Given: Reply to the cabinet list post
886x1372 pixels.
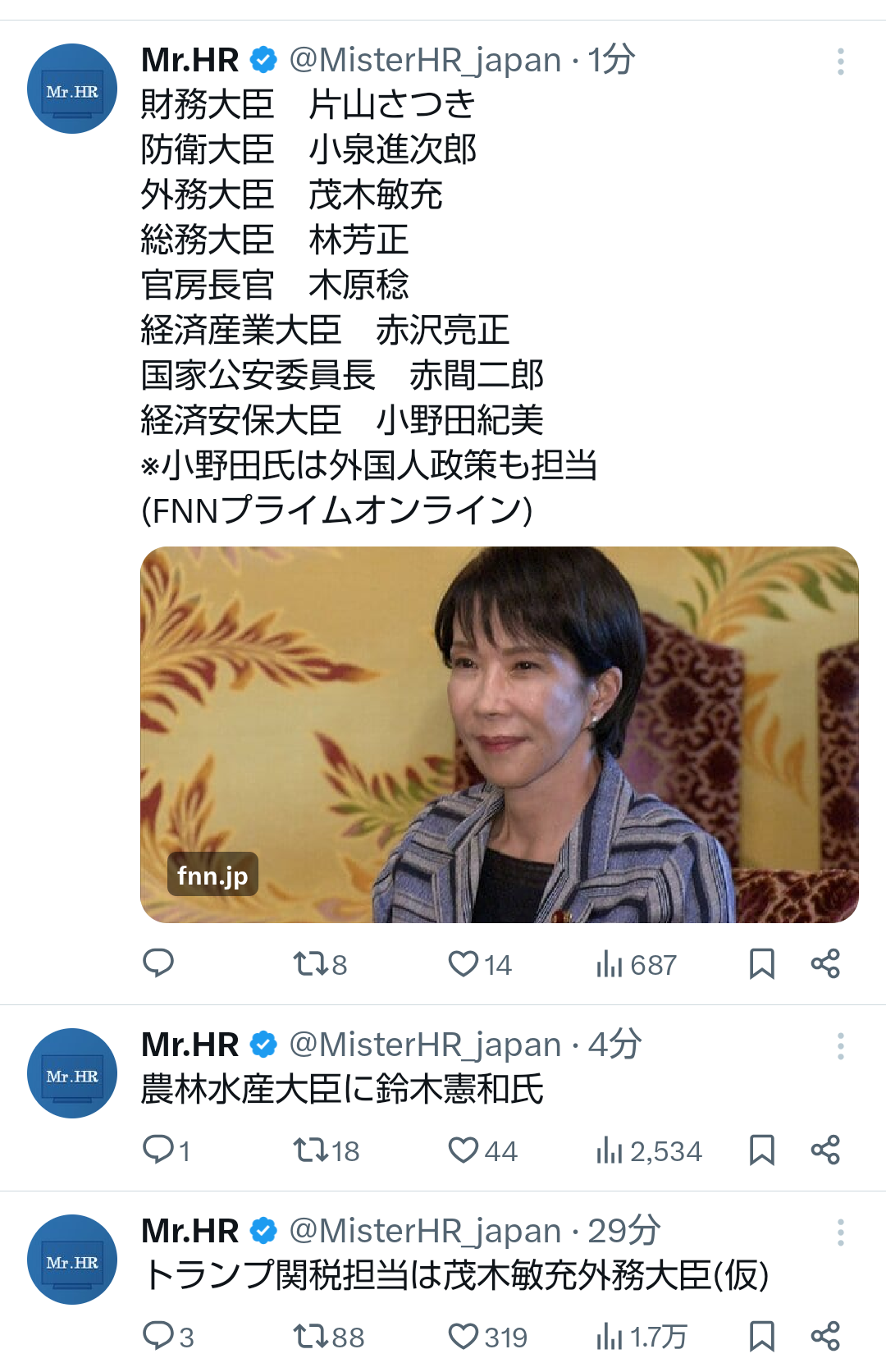Looking at the screenshot, I should click(158, 963).
